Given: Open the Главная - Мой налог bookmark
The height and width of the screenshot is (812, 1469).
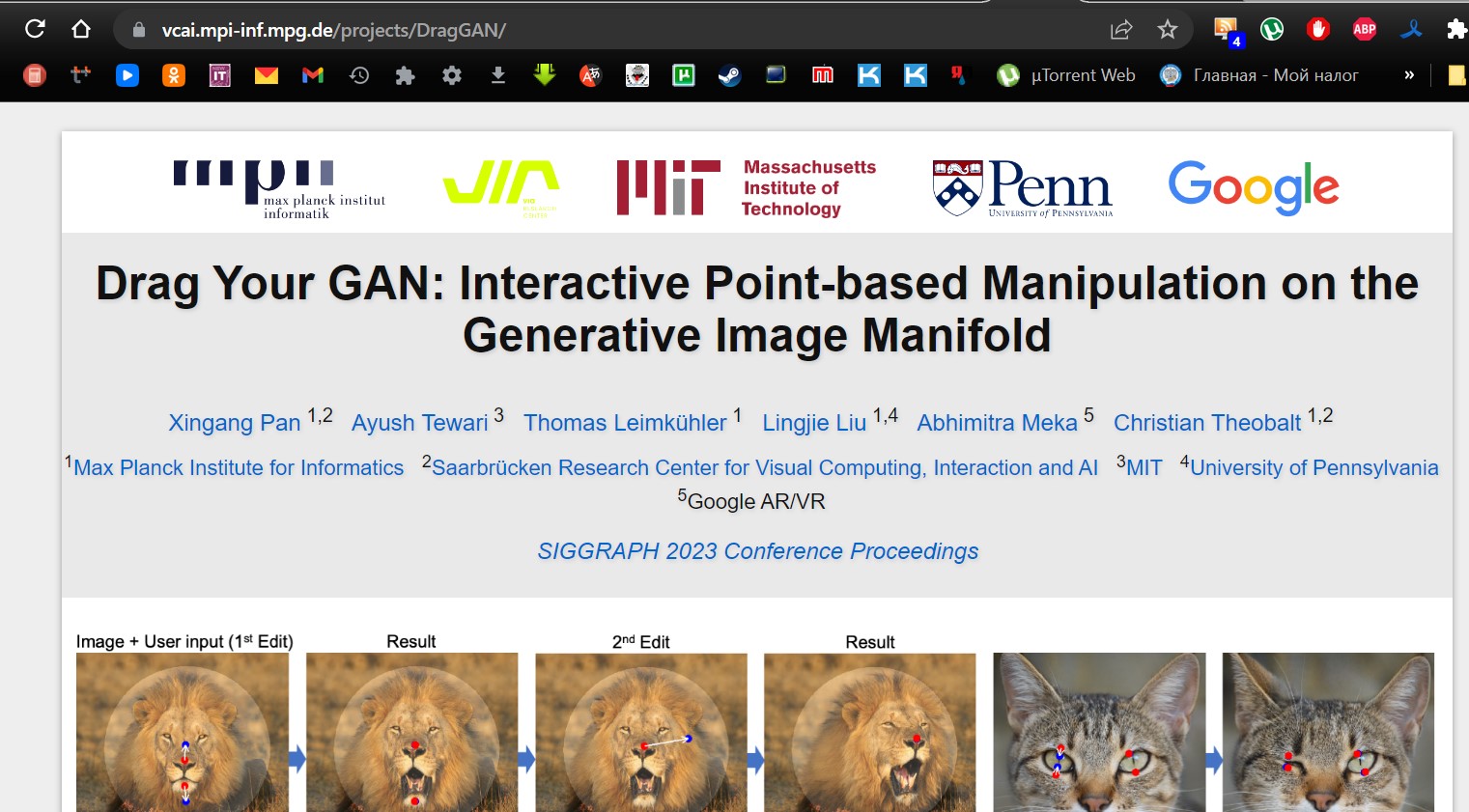Looking at the screenshot, I should 1258,75.
